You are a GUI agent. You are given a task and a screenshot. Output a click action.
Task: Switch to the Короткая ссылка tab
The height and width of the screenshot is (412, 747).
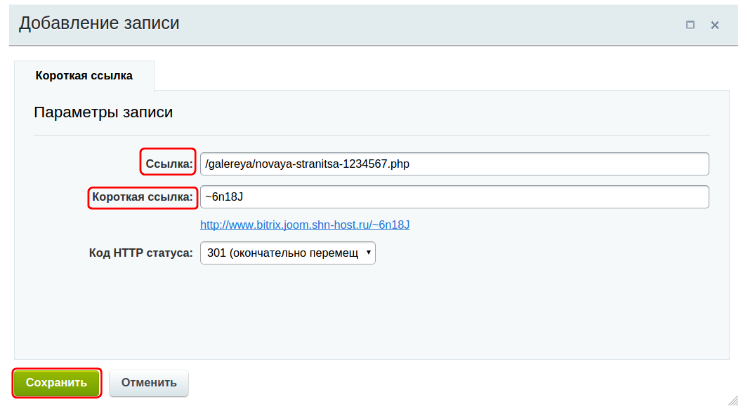[x=84, y=75]
